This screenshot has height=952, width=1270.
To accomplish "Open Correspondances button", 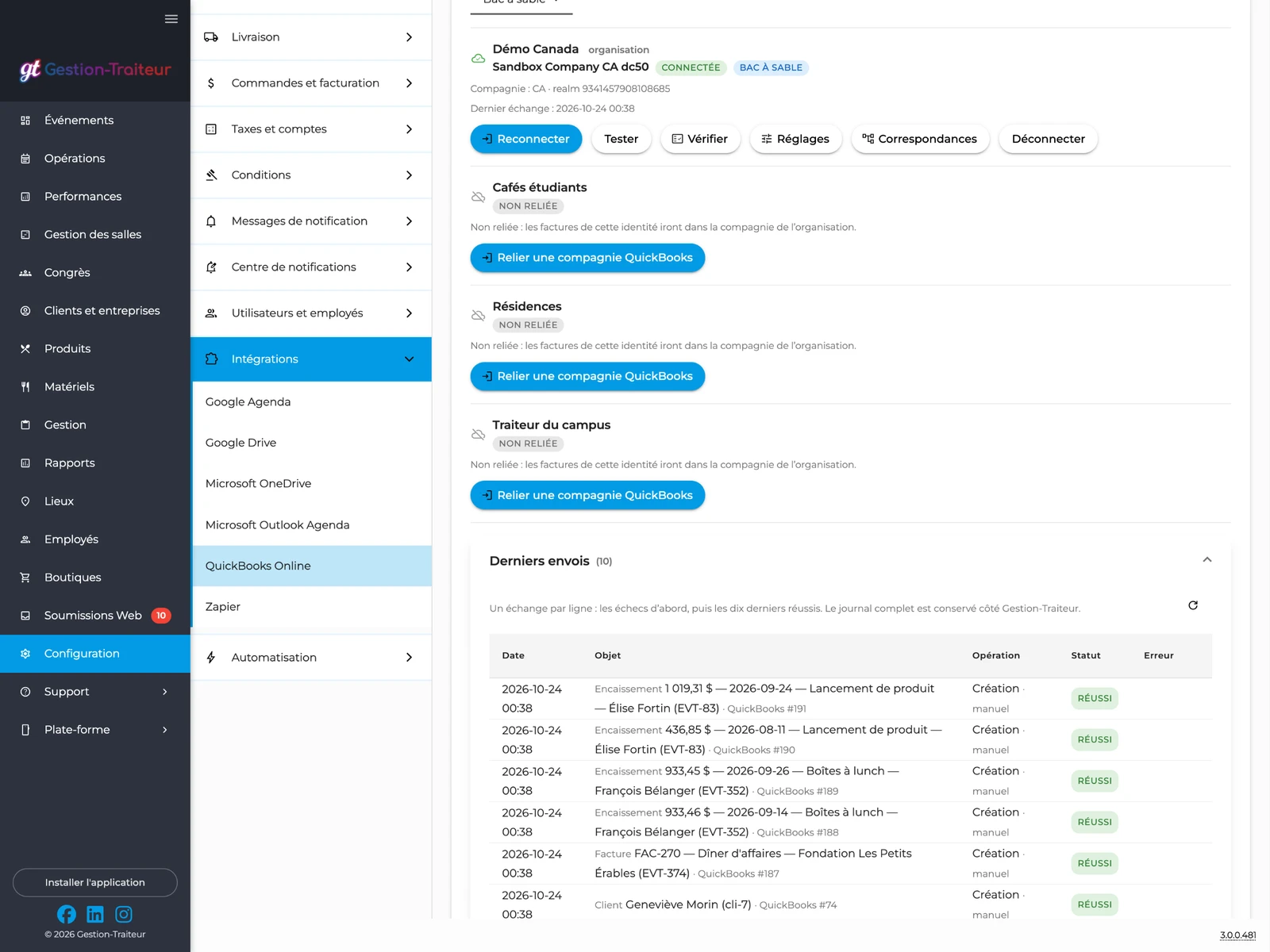I will tap(920, 139).
